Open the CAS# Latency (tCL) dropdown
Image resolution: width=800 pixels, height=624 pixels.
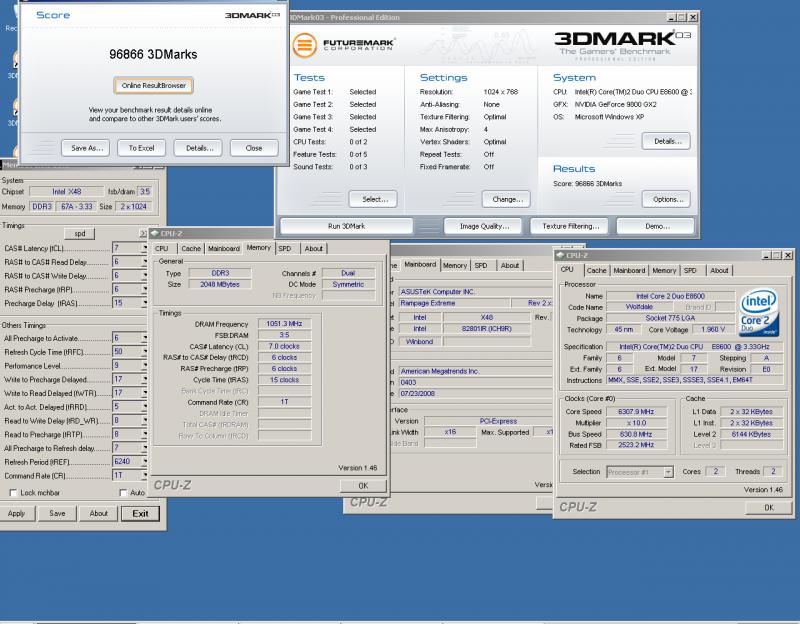144,248
